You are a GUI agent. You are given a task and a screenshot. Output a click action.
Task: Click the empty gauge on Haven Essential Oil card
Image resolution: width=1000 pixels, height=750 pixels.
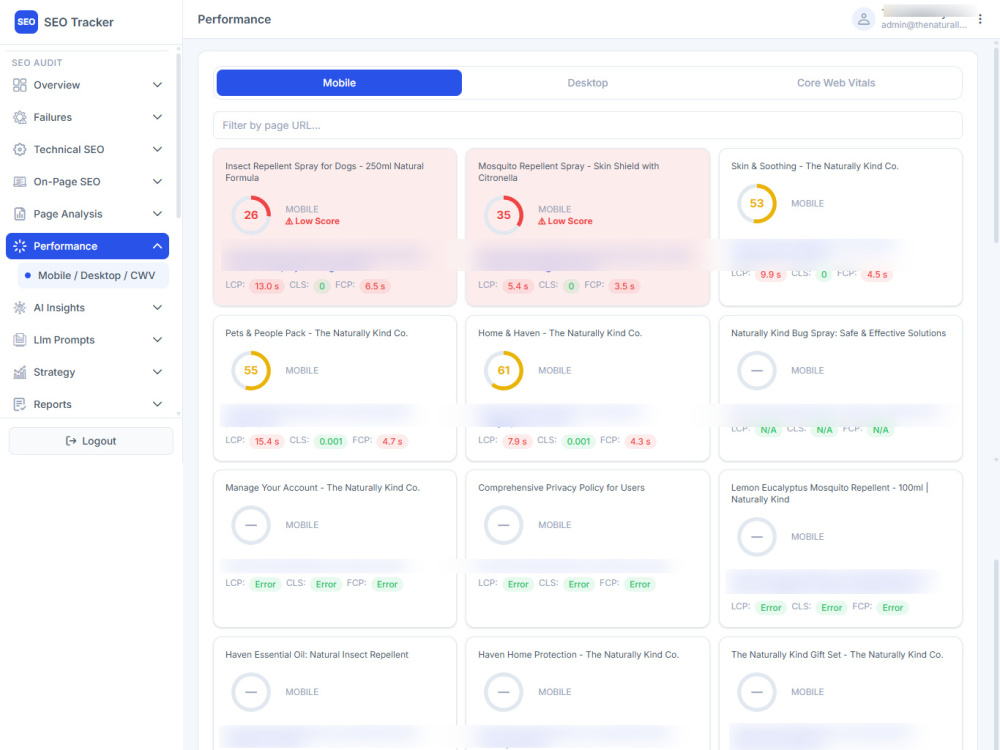(251, 692)
